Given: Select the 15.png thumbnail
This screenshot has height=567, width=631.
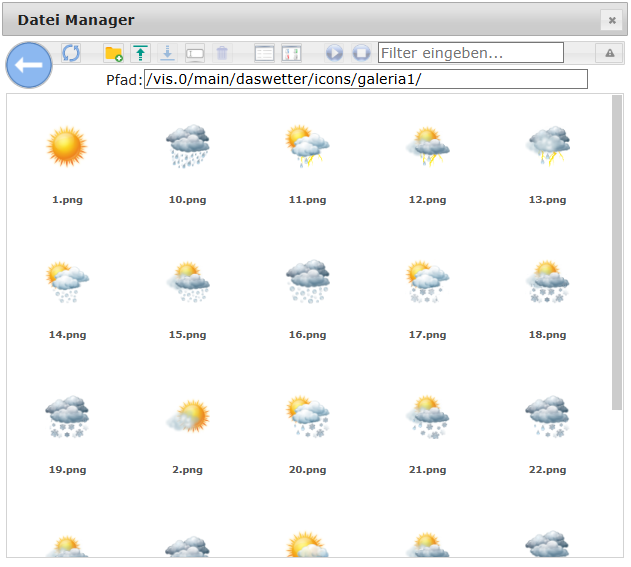Looking at the screenshot, I should point(188,281).
